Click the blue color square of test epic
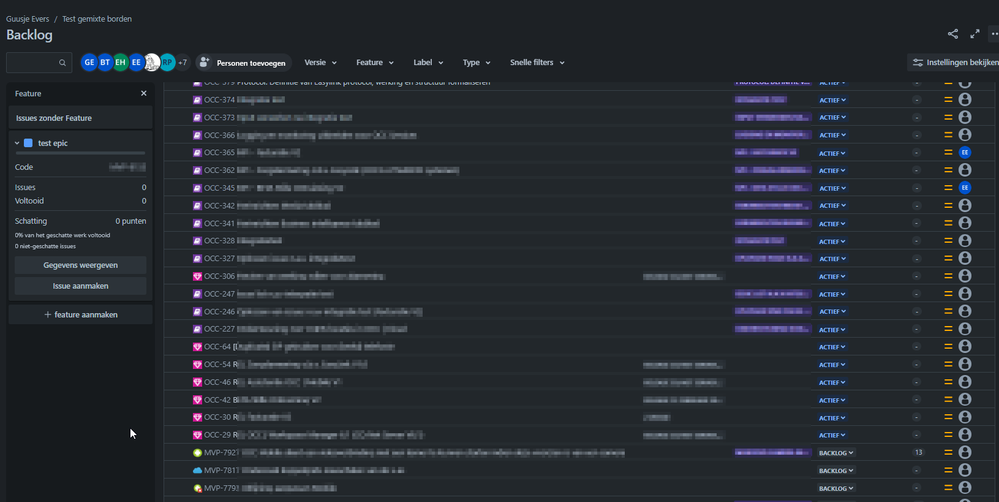999x502 pixels. [28, 143]
